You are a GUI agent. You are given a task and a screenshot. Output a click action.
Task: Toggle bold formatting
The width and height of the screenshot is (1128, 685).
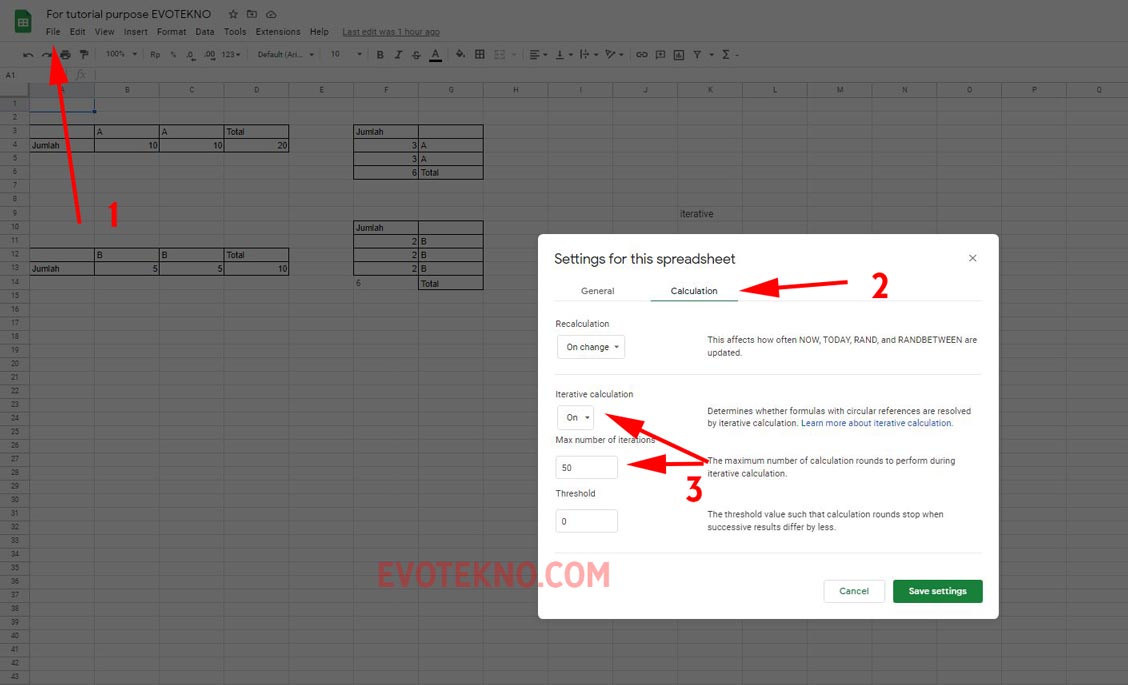(x=380, y=55)
